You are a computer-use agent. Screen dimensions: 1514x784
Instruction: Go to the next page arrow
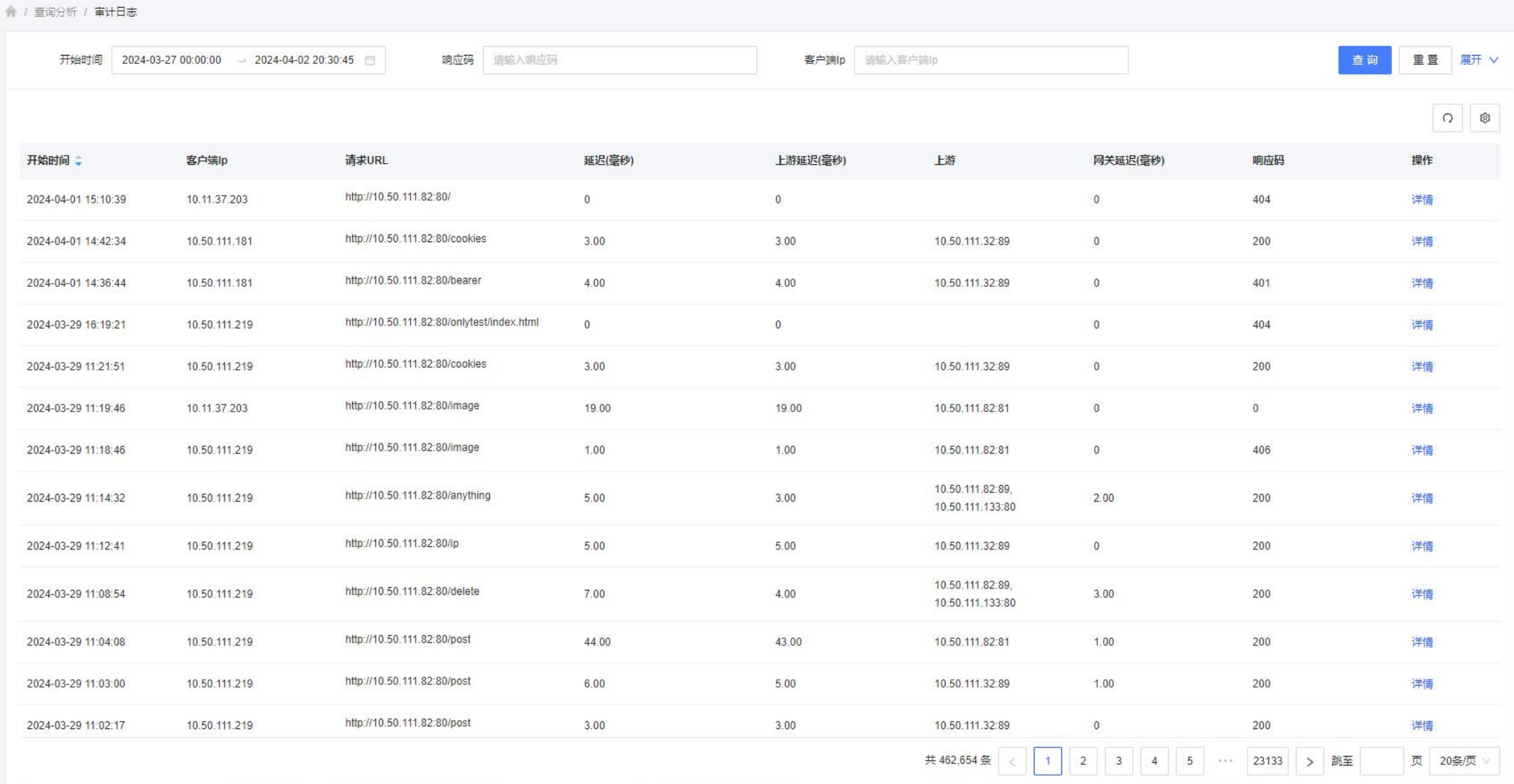pyautogui.click(x=1309, y=761)
